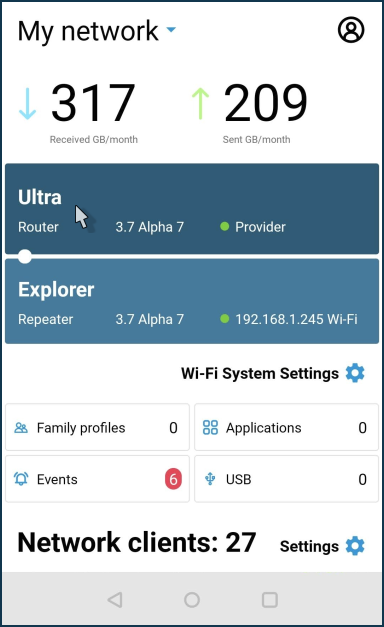Click the blue download arrow icon
The width and height of the screenshot is (384, 627).
(x=28, y=104)
